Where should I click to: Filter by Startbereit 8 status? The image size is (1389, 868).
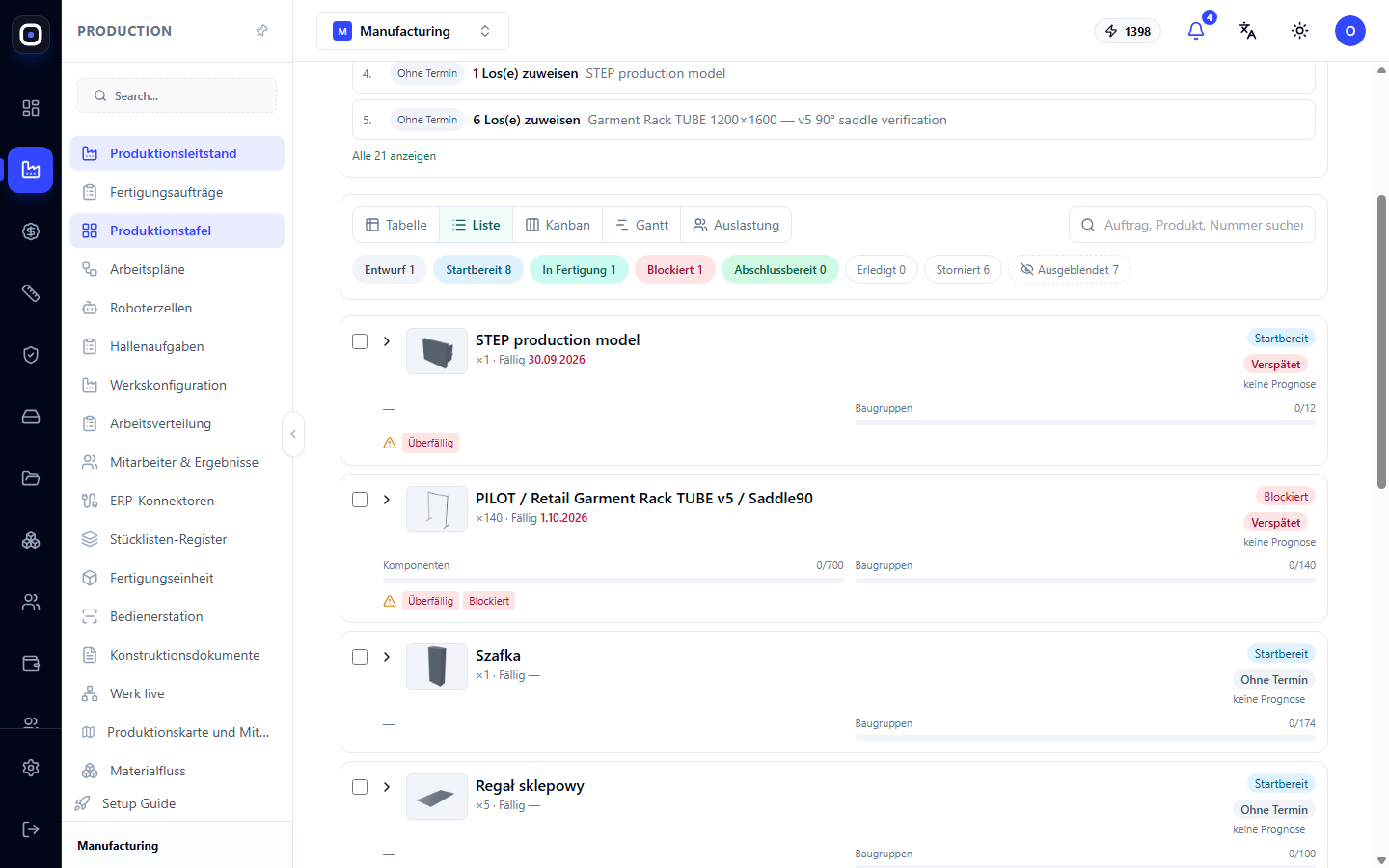(x=478, y=270)
